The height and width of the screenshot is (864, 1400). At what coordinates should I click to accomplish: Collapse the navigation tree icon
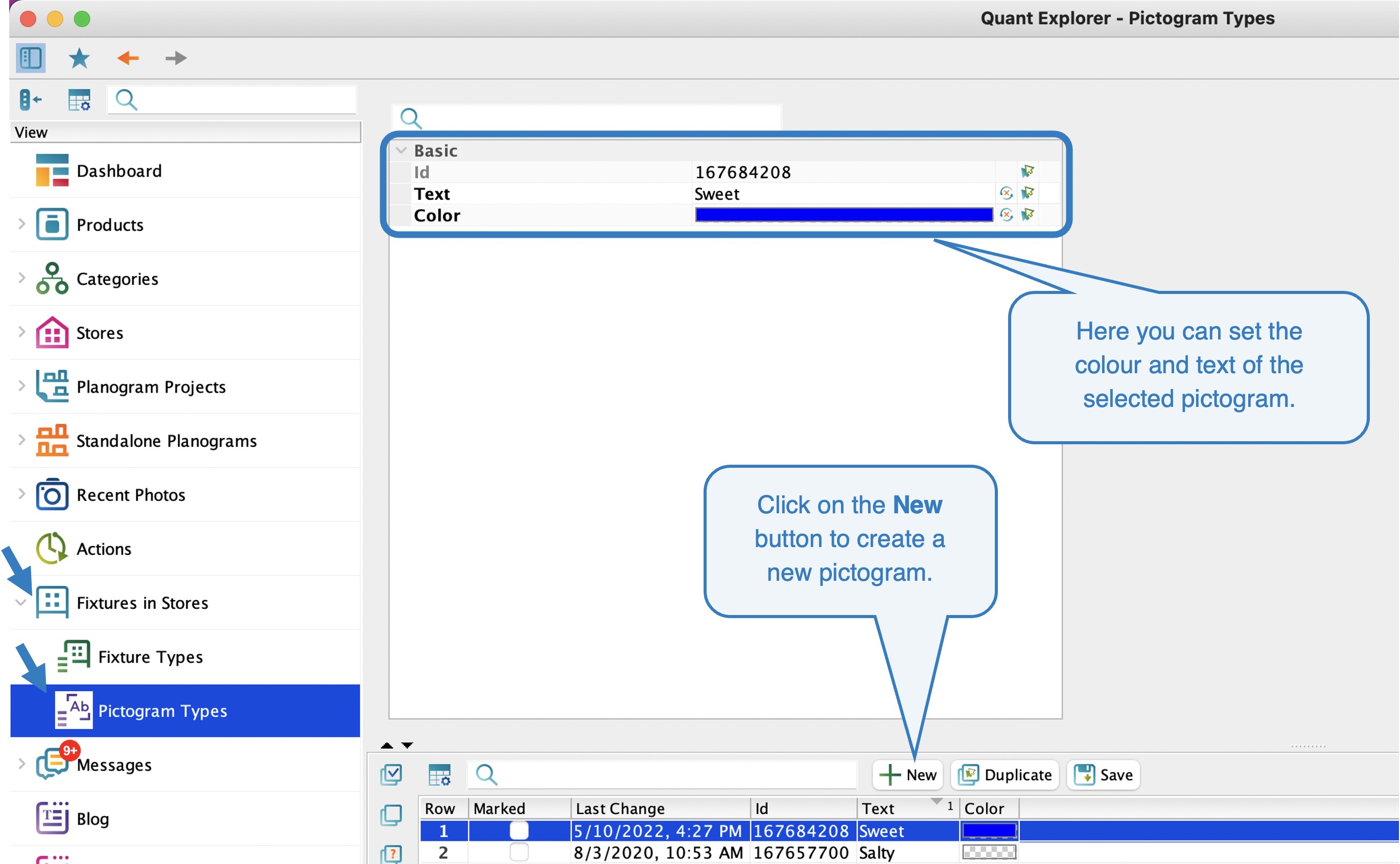click(x=30, y=100)
